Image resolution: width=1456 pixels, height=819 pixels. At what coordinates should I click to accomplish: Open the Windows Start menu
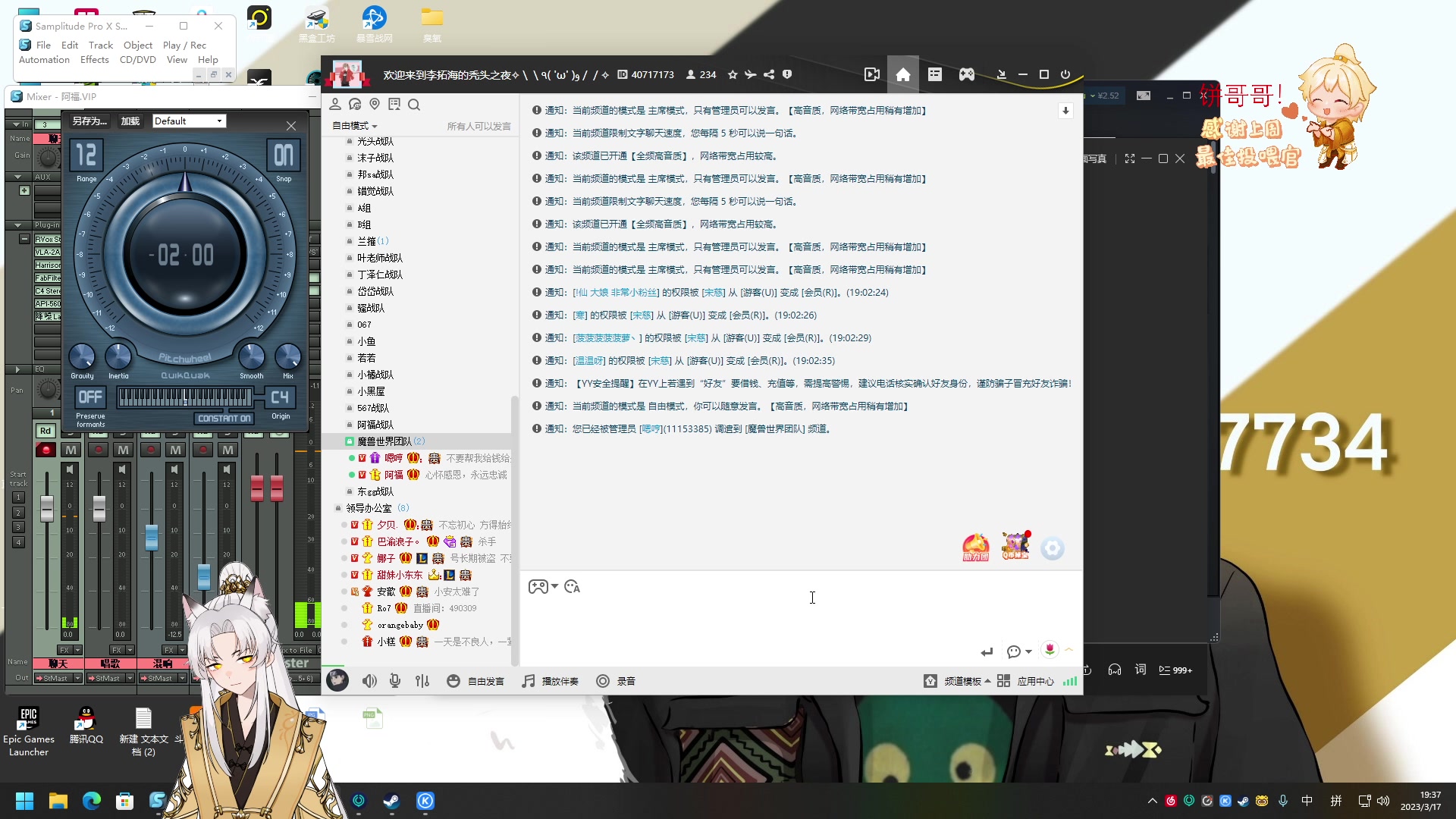click(x=24, y=801)
